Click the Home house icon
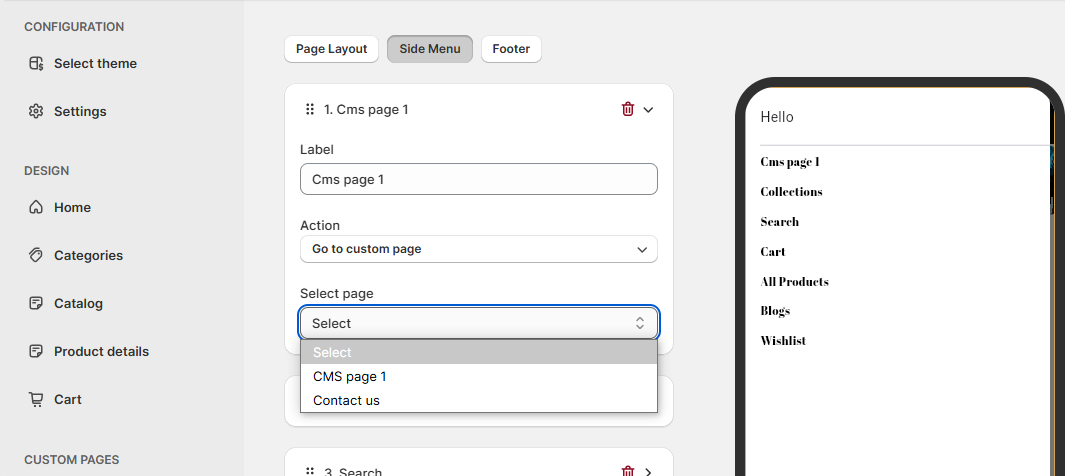This screenshot has height=476, width=1065. (x=36, y=207)
